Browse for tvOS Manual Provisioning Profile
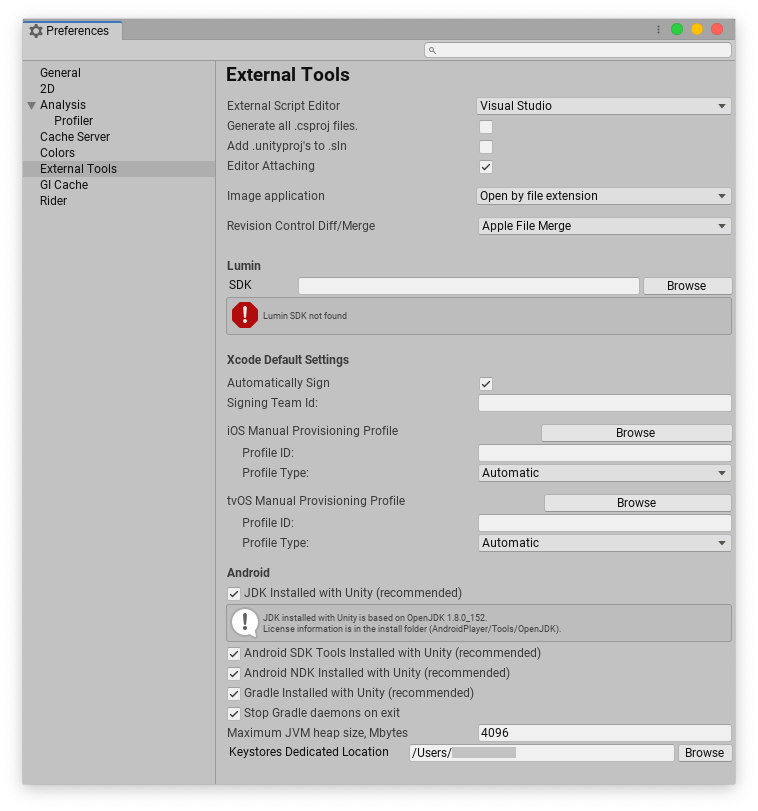Image resolution: width=758 pixels, height=811 pixels. pyautogui.click(x=637, y=503)
